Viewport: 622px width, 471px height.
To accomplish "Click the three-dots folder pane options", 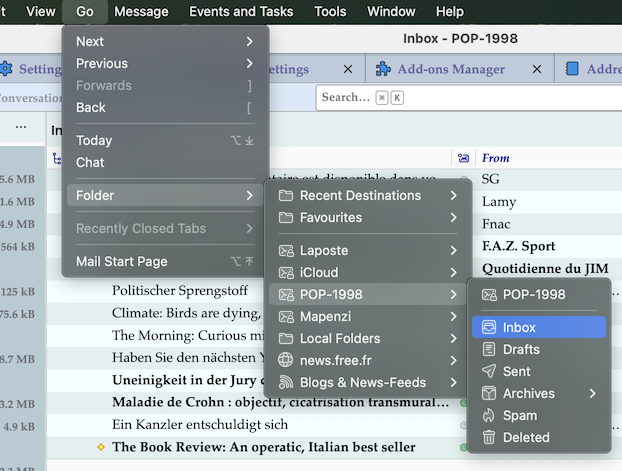I will pyautogui.click(x=21, y=128).
